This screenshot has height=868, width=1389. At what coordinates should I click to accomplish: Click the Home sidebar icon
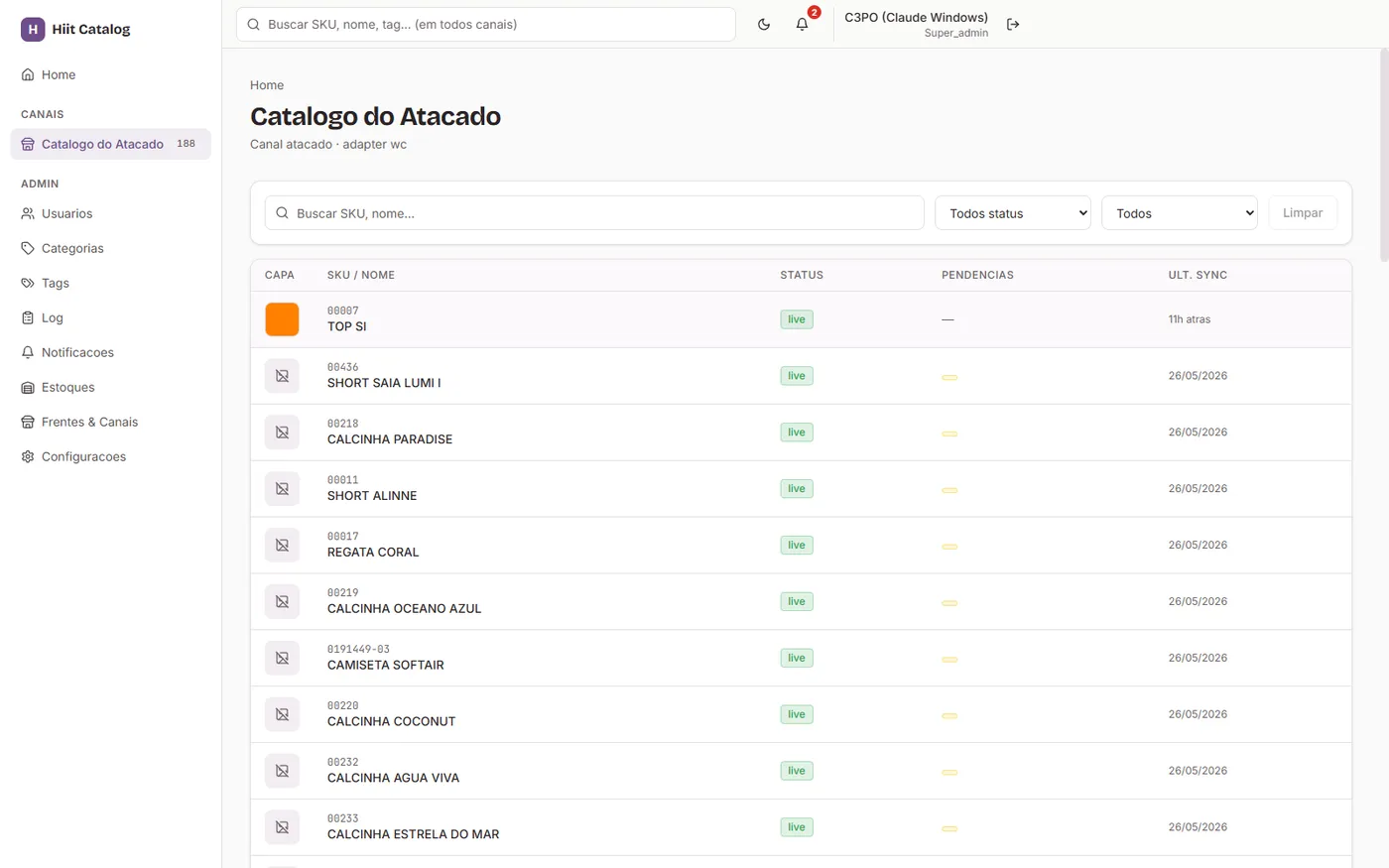pyautogui.click(x=28, y=74)
